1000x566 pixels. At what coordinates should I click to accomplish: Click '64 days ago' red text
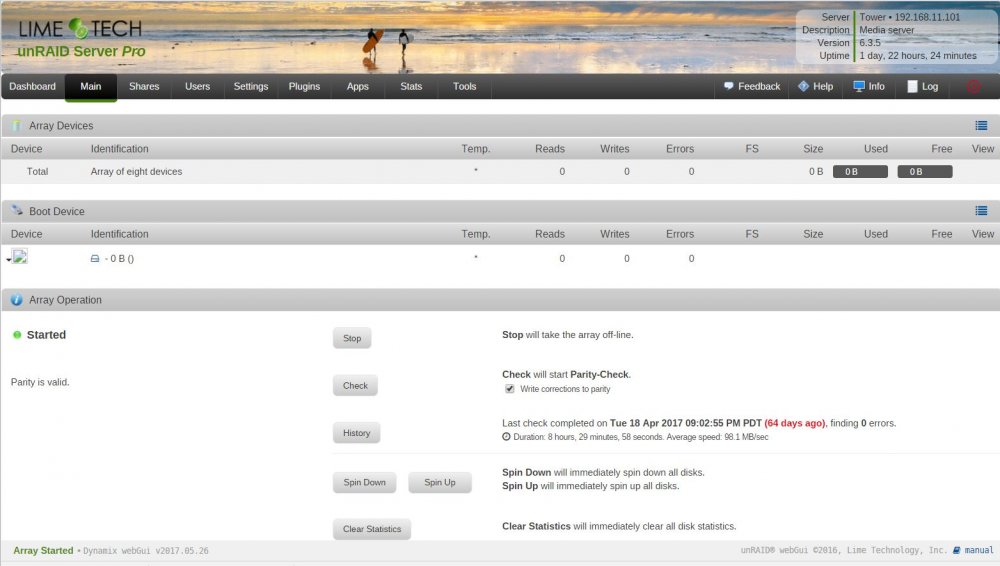(x=795, y=423)
